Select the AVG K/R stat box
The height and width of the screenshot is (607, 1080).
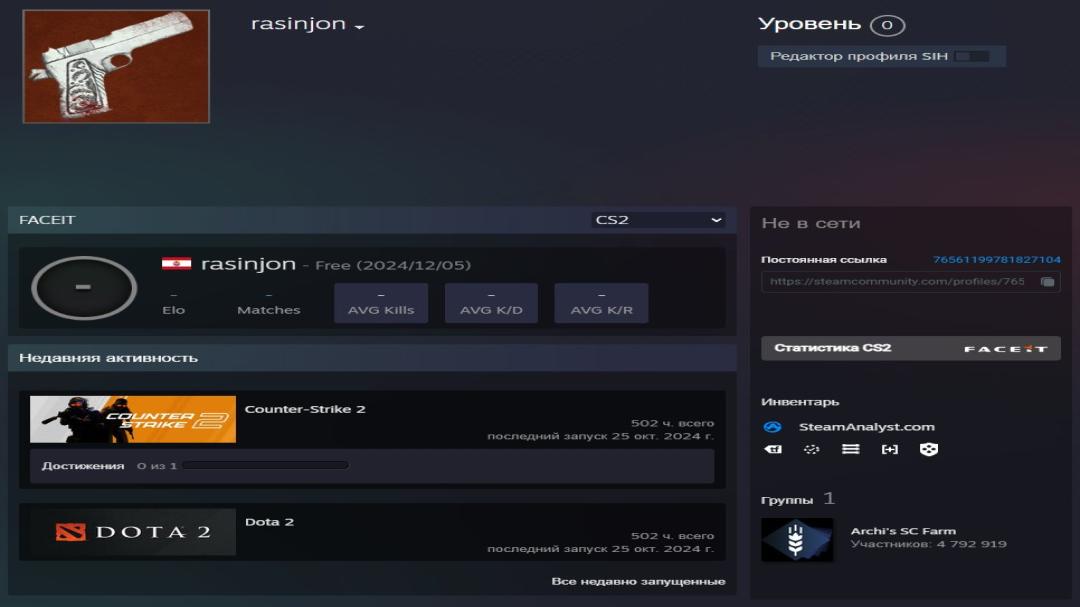601,302
